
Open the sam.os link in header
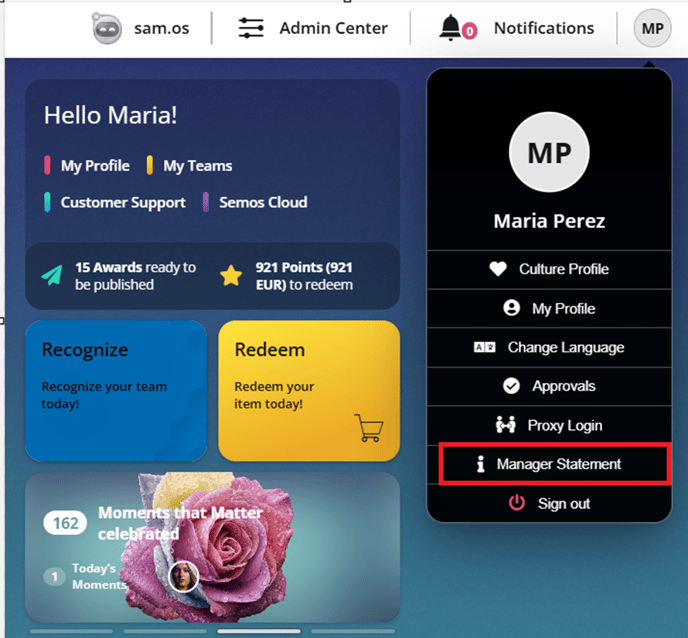point(161,28)
